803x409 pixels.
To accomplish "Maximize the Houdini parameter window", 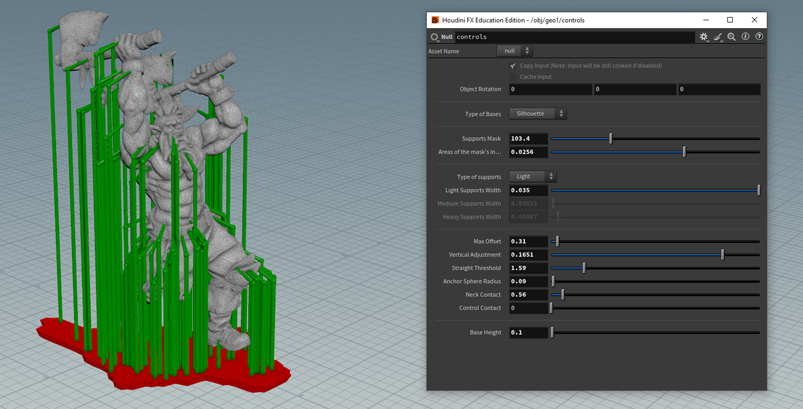I will [730, 20].
